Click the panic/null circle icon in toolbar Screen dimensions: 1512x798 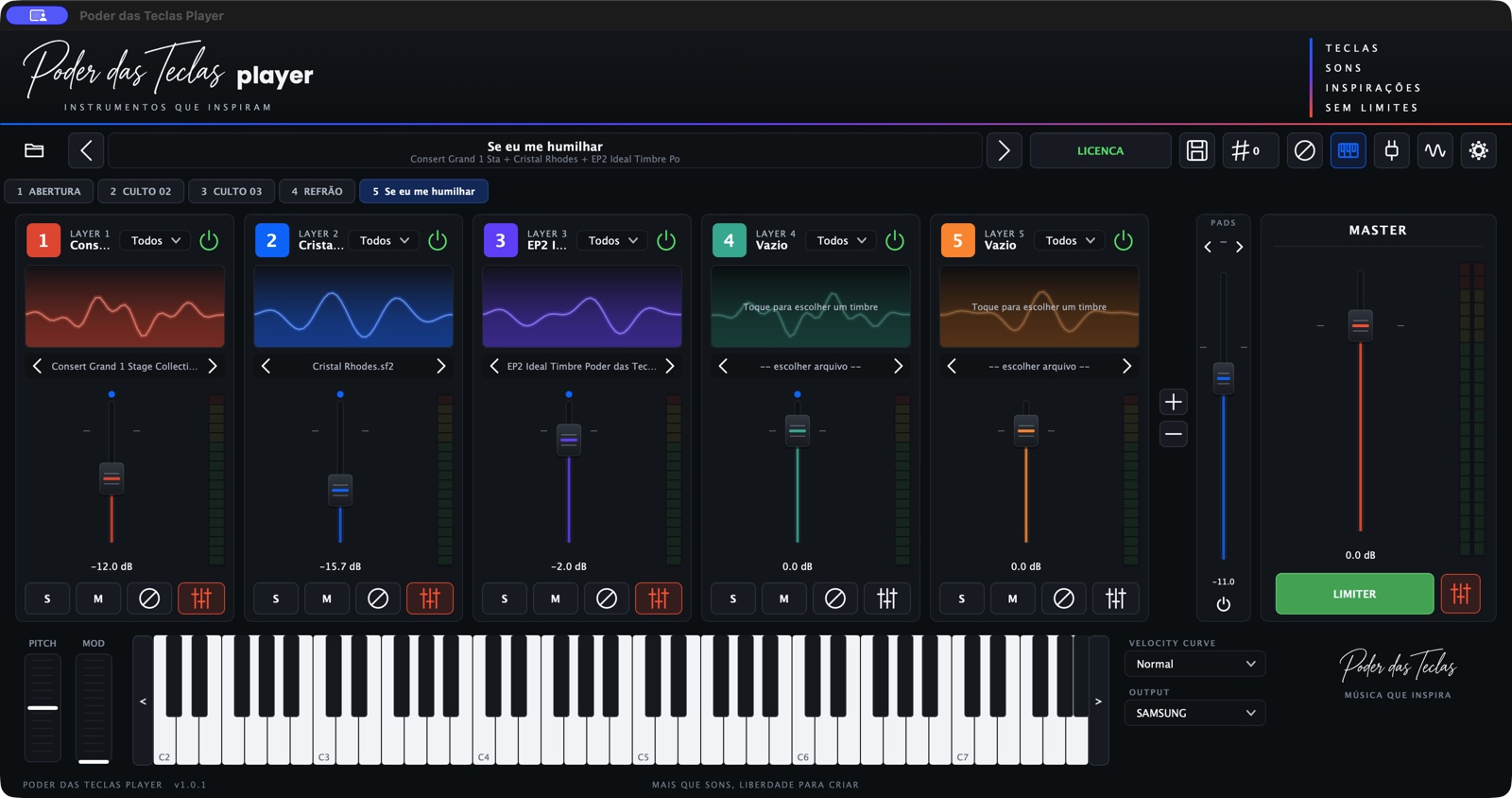(x=1304, y=150)
